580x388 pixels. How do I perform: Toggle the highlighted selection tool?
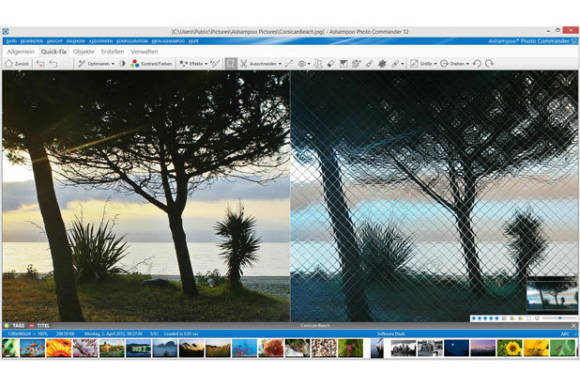[x=231, y=64]
